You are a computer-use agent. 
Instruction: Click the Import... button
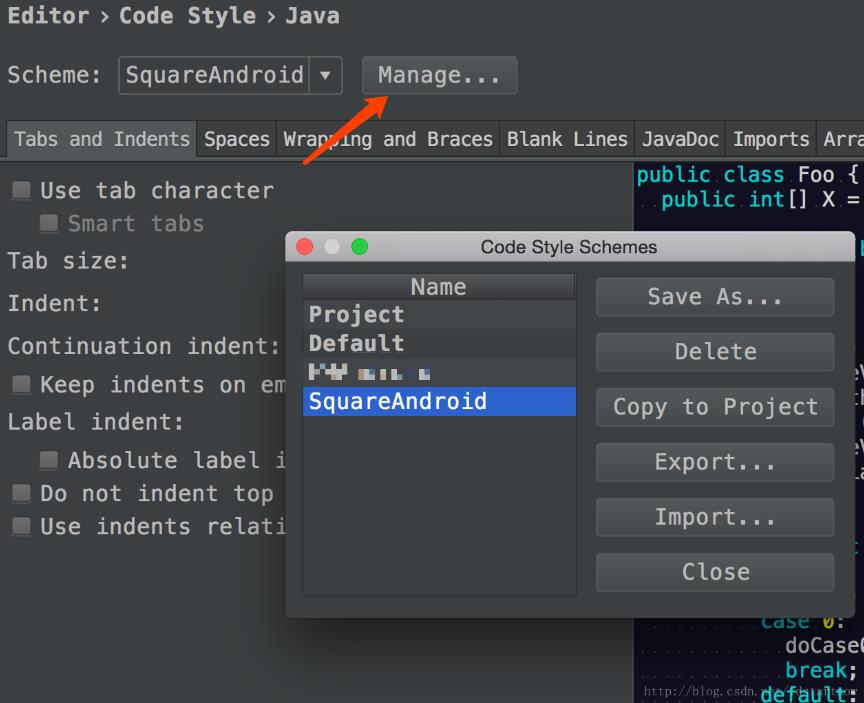pos(714,517)
